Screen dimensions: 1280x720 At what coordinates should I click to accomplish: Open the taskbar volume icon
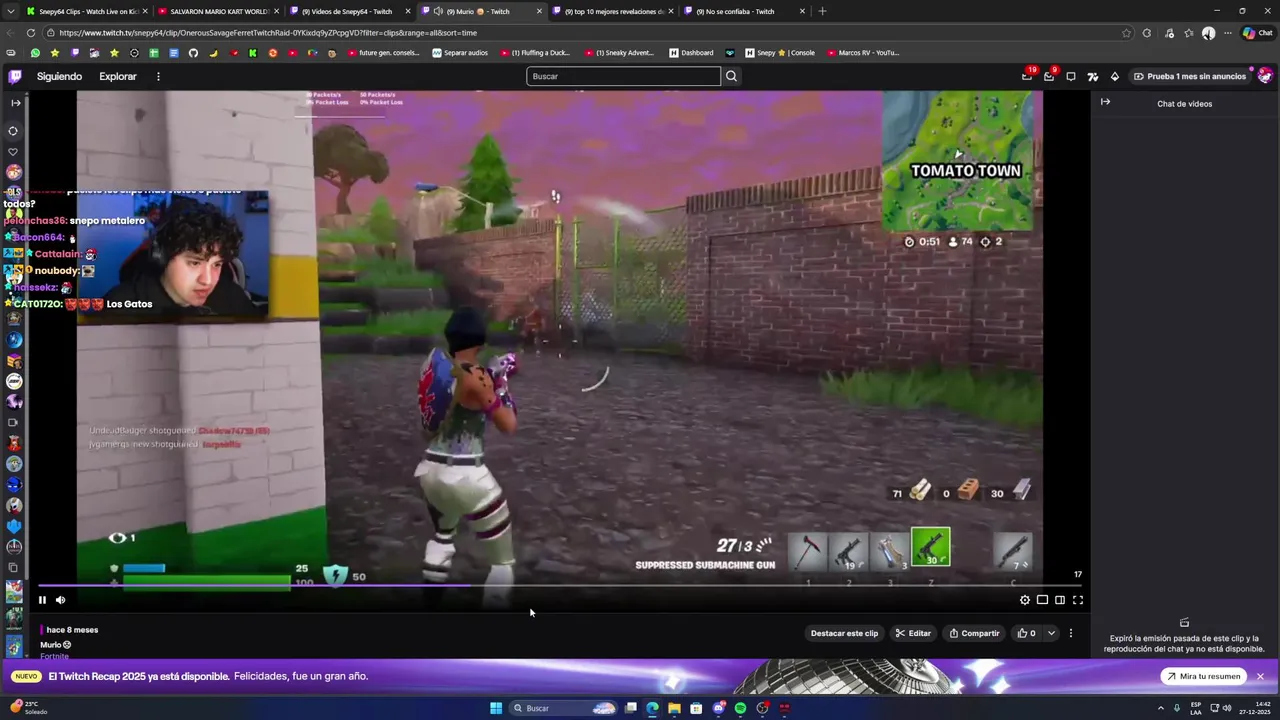click(x=1227, y=708)
